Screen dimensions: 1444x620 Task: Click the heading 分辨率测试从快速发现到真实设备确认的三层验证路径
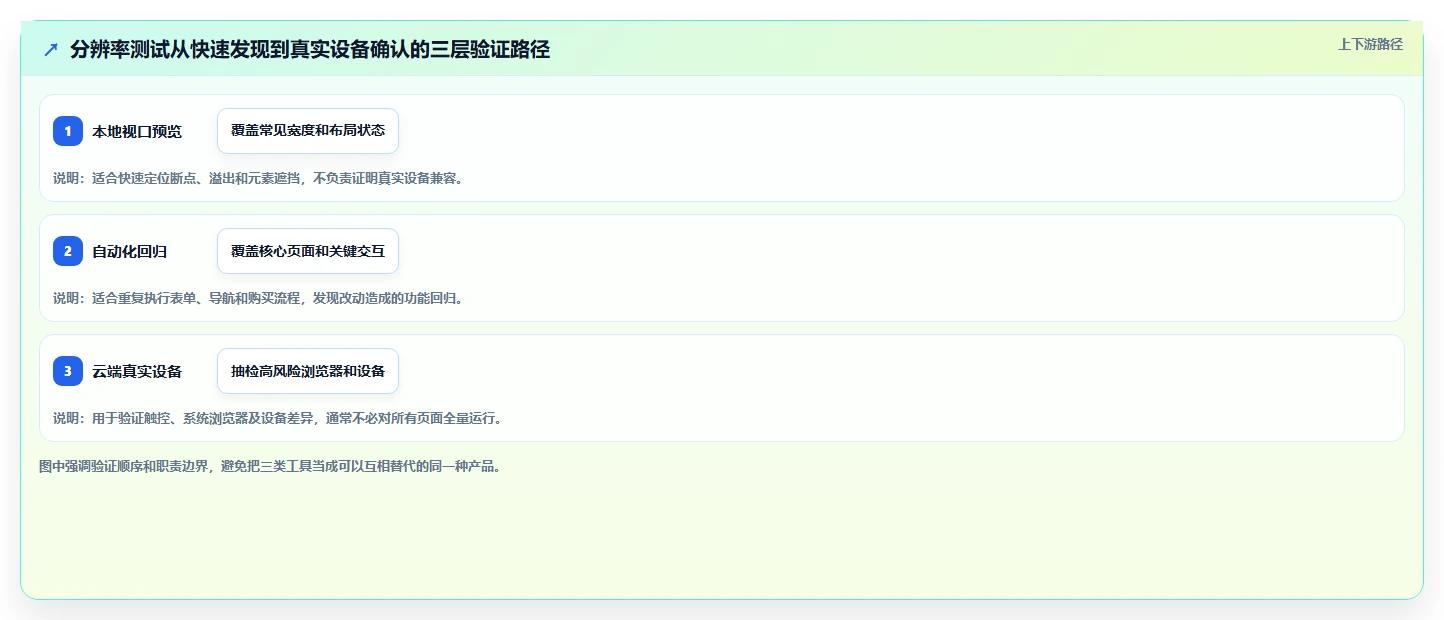pos(310,50)
